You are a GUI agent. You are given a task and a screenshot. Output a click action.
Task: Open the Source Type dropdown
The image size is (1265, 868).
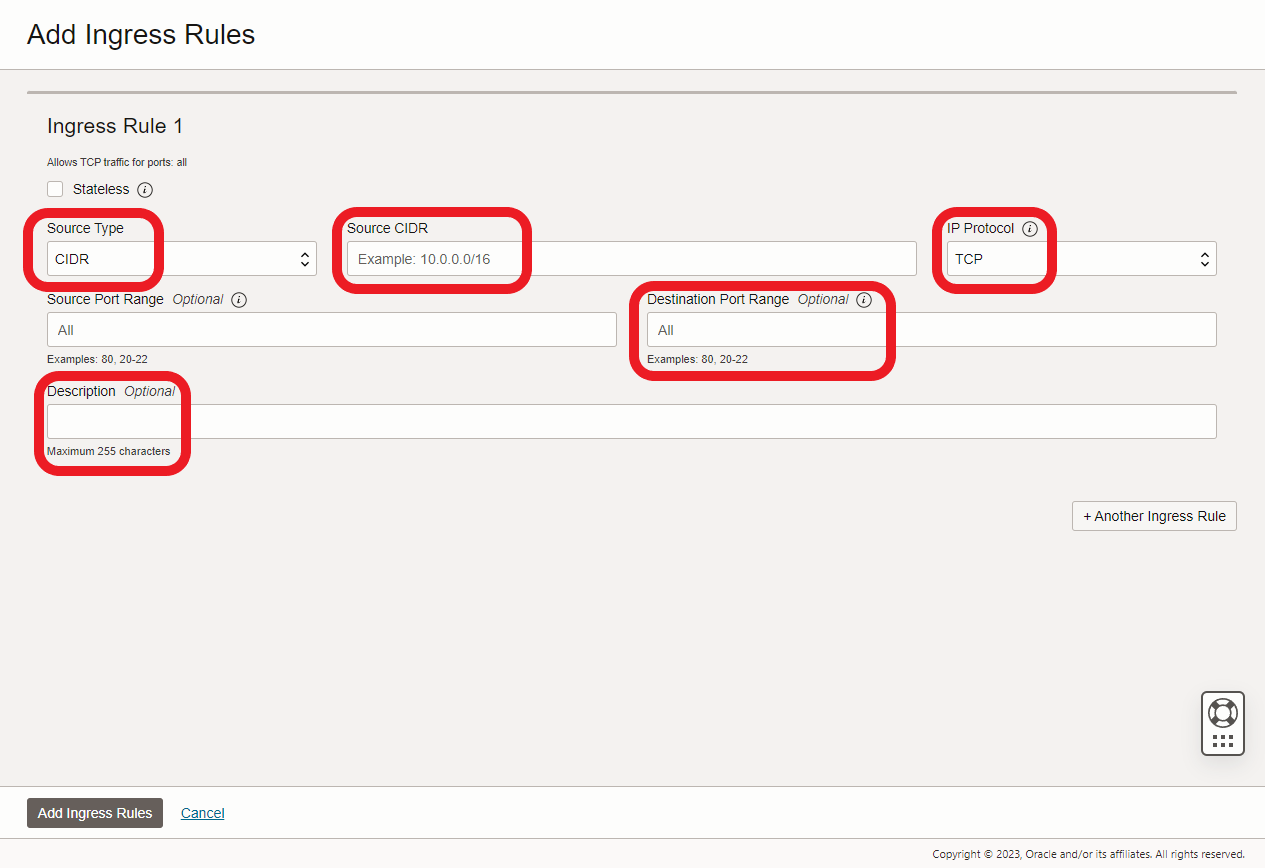pyautogui.click(x=181, y=259)
